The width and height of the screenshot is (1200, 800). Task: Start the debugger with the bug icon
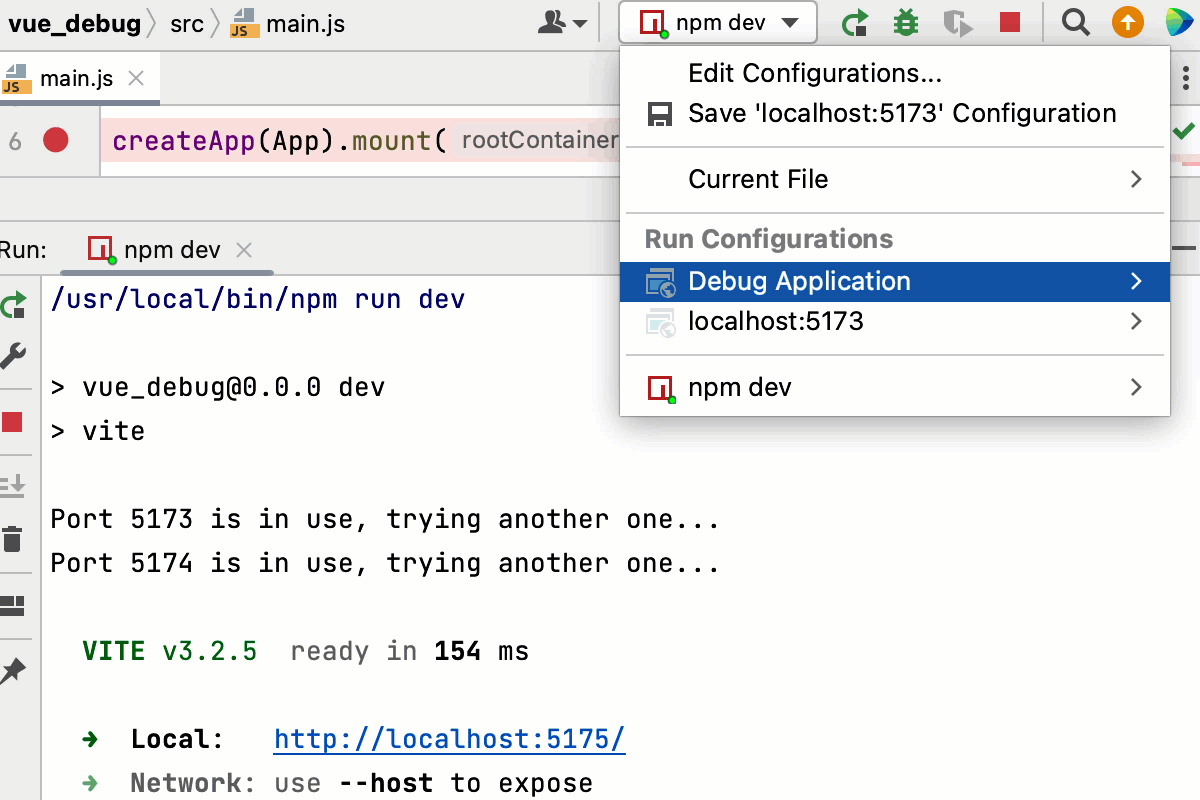click(905, 22)
